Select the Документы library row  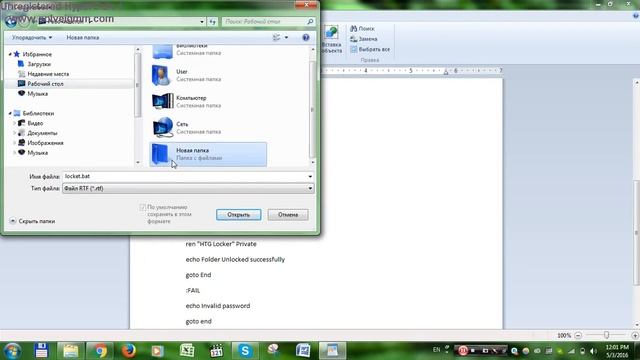(x=42, y=133)
